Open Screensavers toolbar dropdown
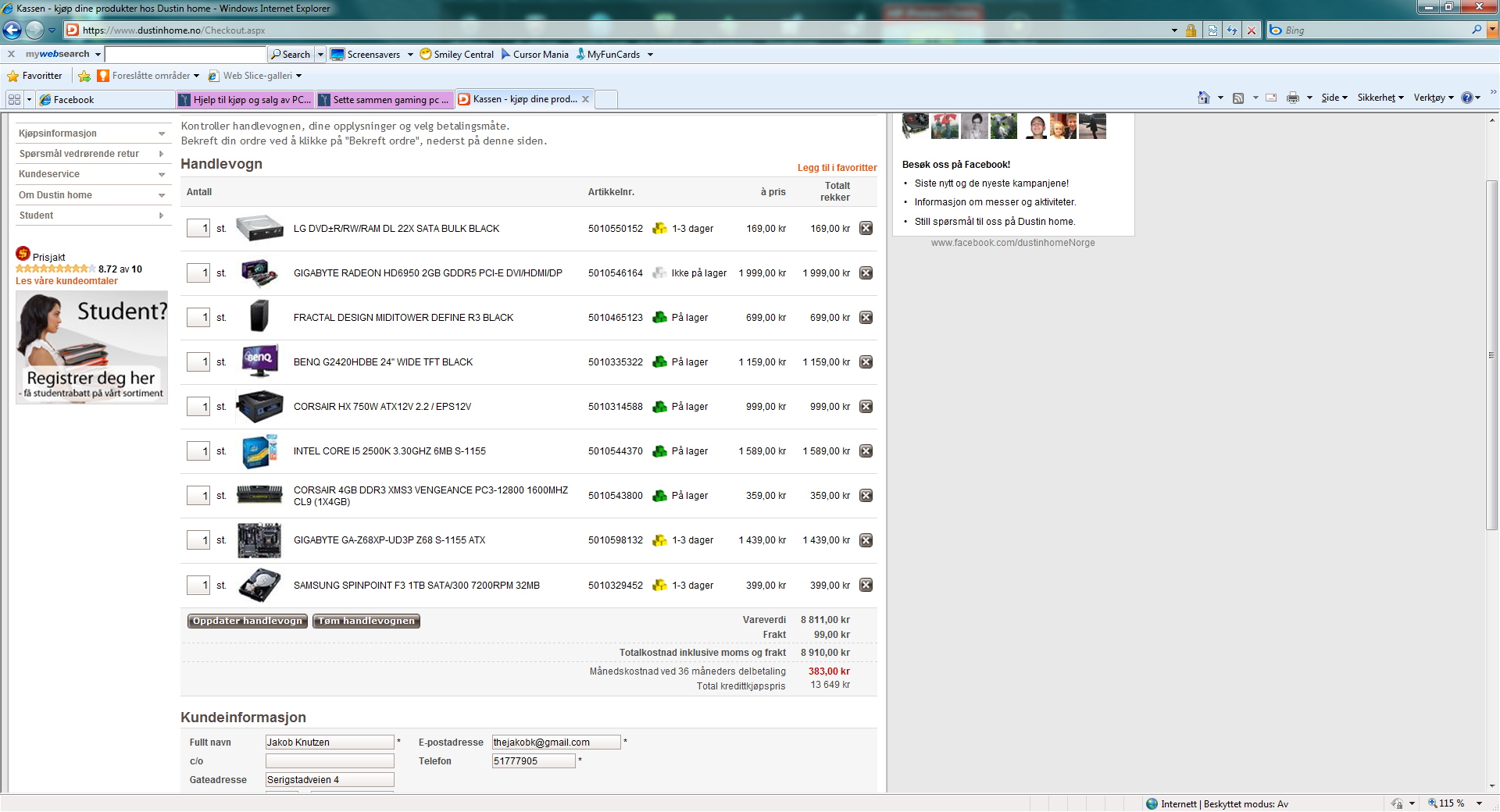 point(410,55)
